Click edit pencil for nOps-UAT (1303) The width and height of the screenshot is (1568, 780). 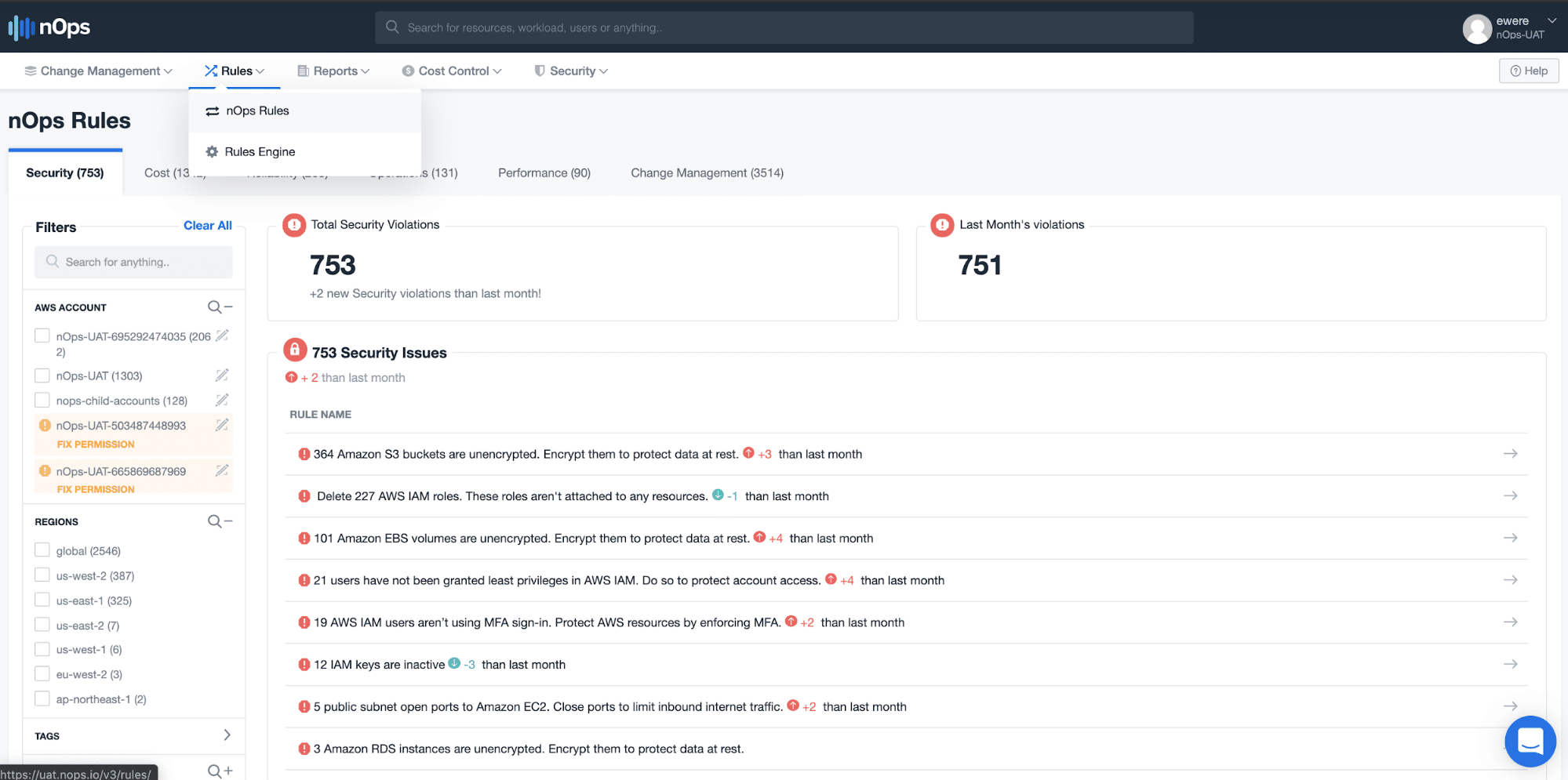pyautogui.click(x=222, y=375)
